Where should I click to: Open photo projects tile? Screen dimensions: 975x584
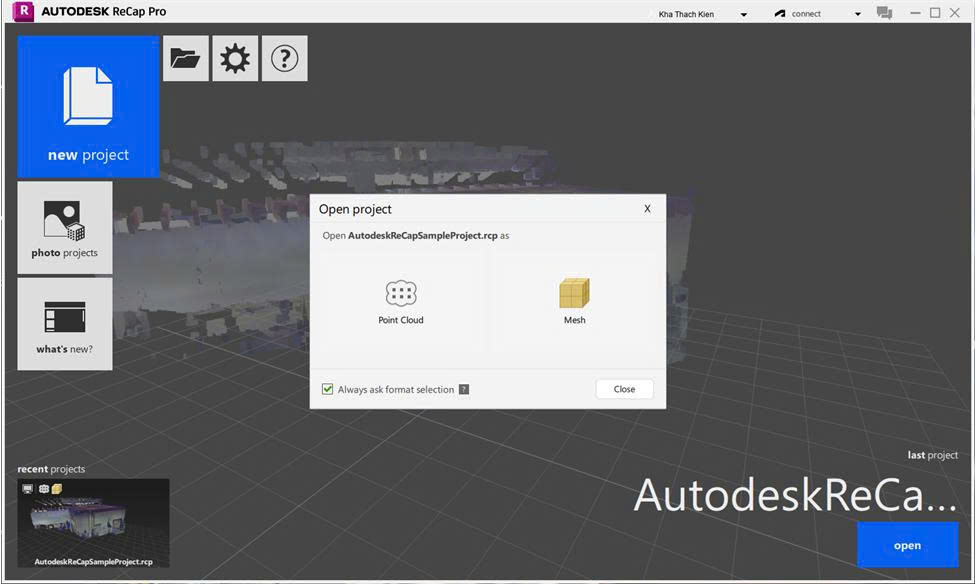point(65,228)
